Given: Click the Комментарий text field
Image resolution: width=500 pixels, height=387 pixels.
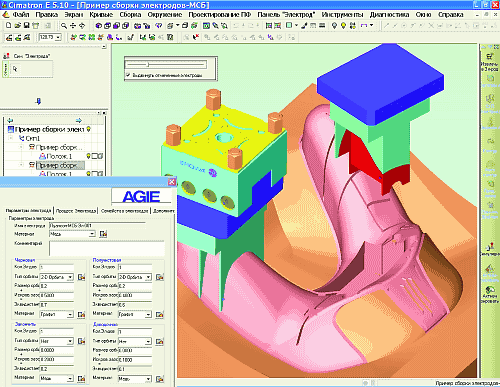Looking at the screenshot, I should (x=107, y=248).
